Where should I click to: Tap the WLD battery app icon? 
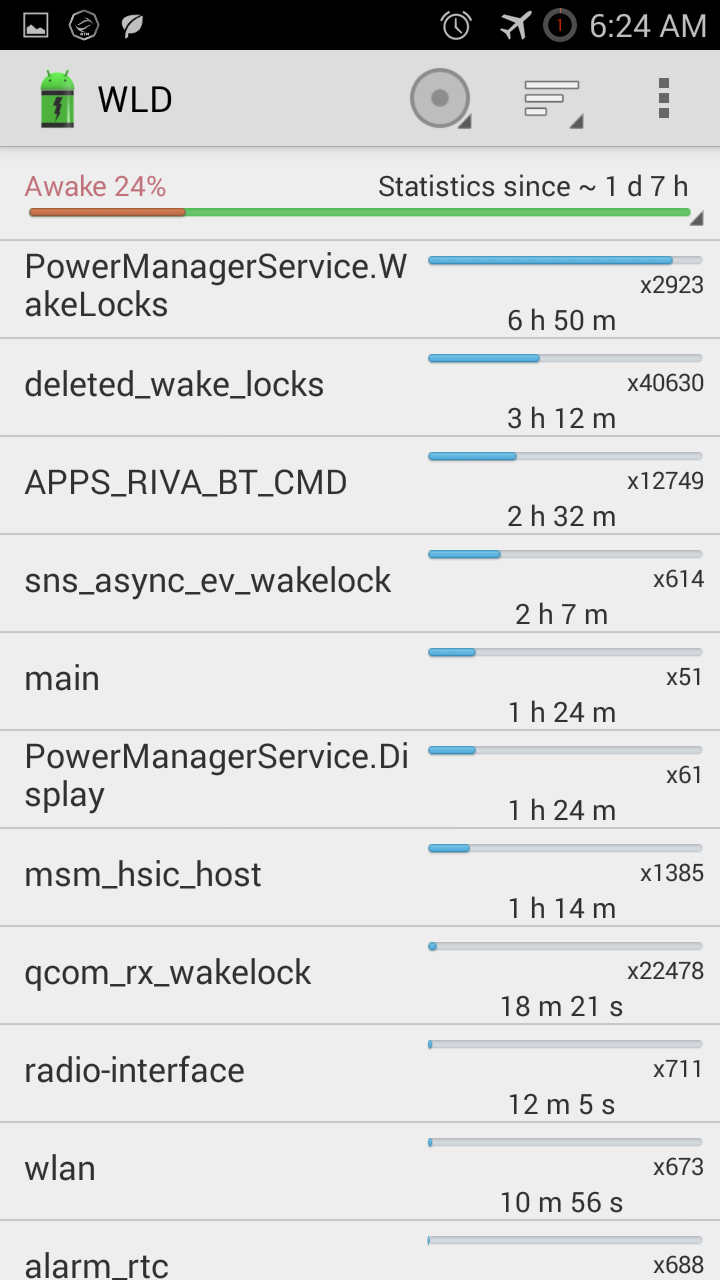tap(57, 99)
